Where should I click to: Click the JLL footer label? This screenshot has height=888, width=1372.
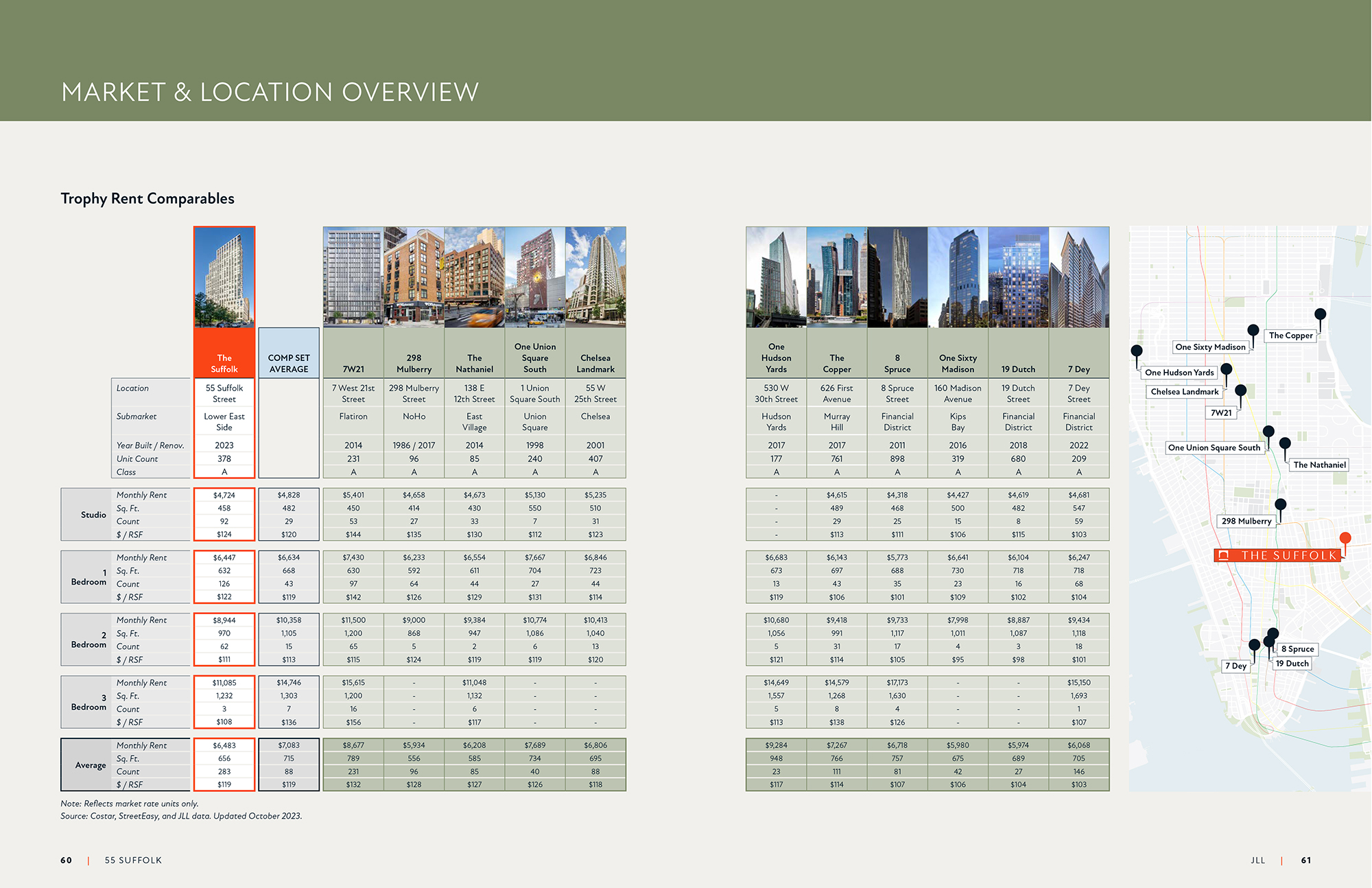point(1259,860)
